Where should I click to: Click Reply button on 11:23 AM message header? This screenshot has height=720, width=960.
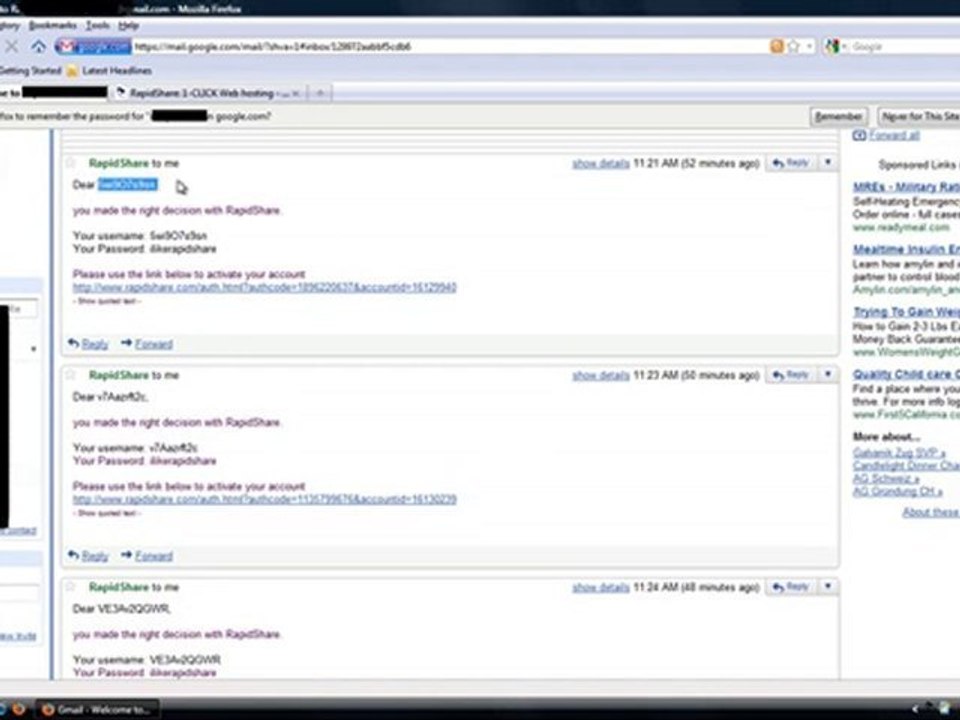coord(791,375)
